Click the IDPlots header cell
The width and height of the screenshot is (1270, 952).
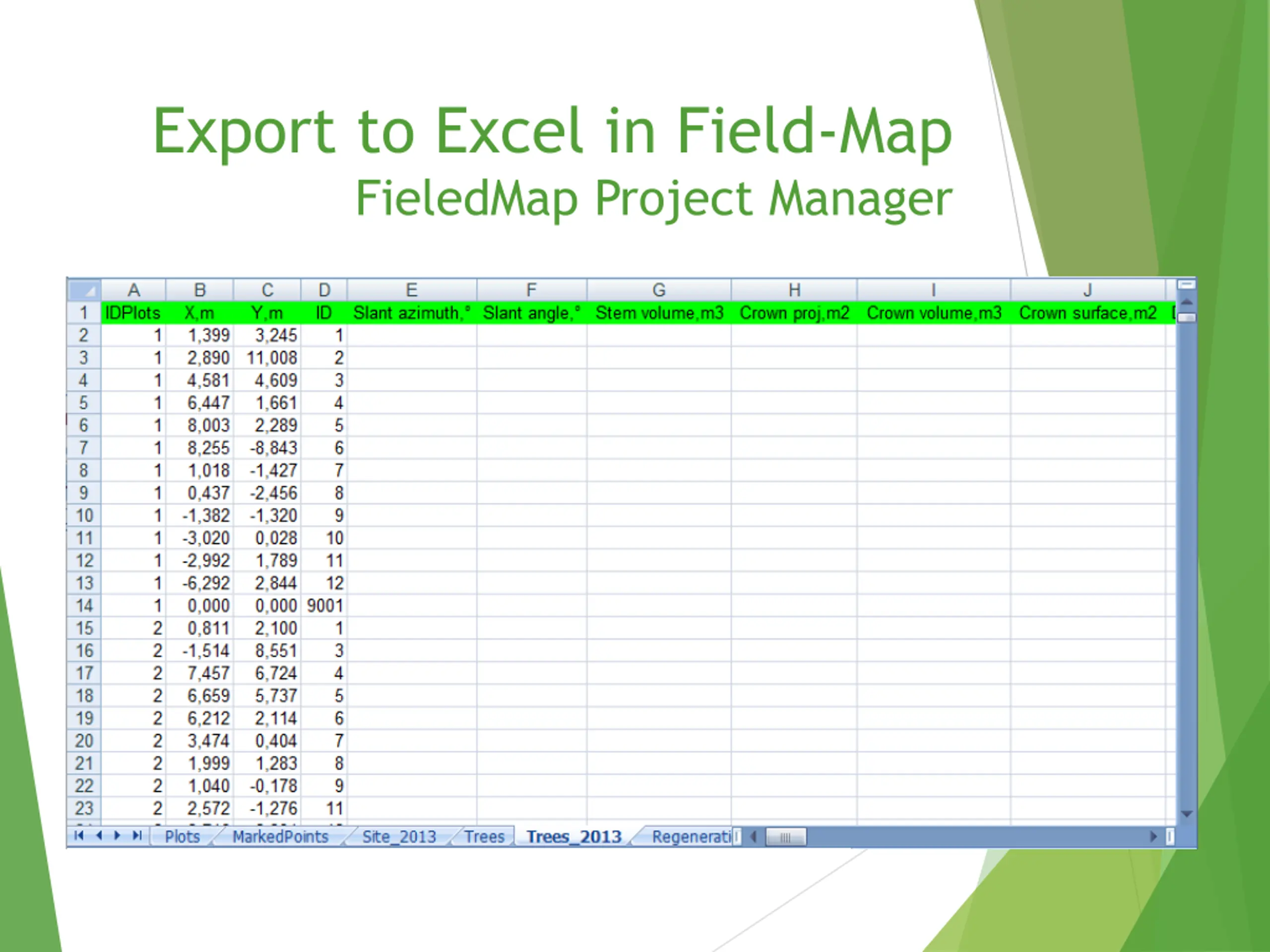pyautogui.click(x=134, y=313)
